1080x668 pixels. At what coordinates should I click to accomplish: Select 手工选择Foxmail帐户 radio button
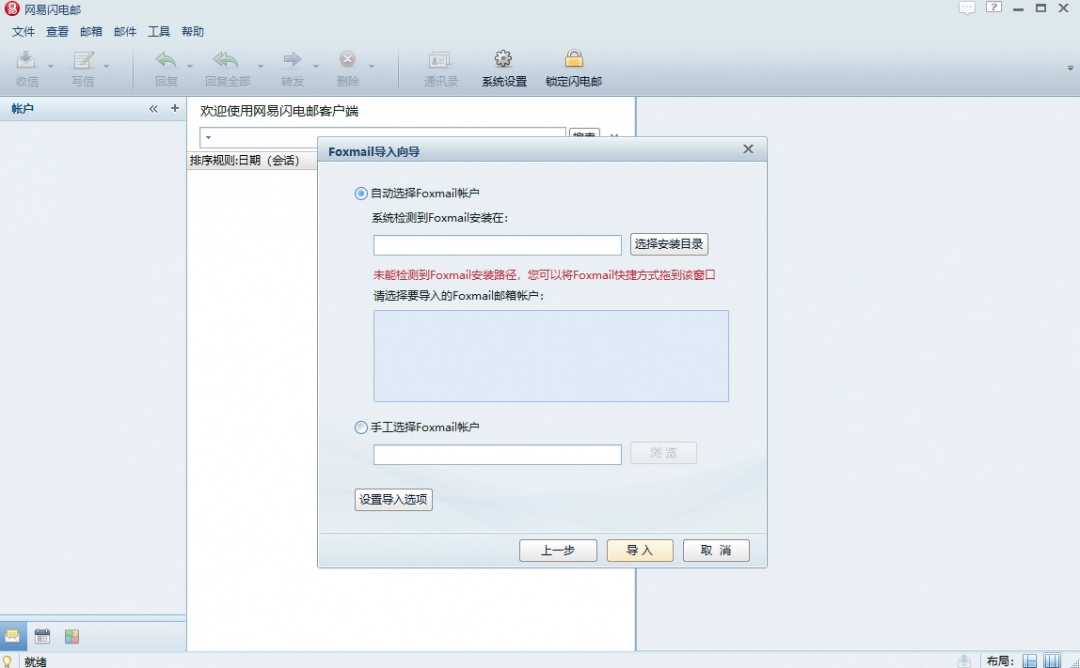pos(361,428)
